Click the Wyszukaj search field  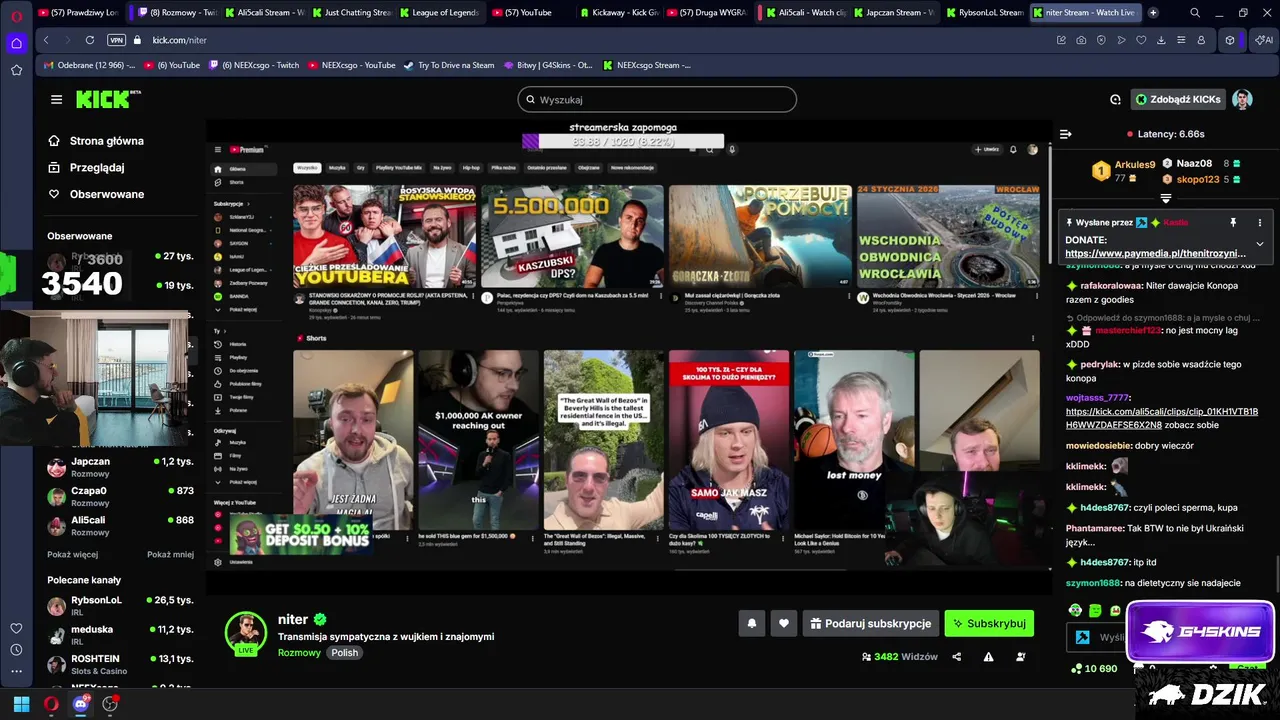pos(657,99)
